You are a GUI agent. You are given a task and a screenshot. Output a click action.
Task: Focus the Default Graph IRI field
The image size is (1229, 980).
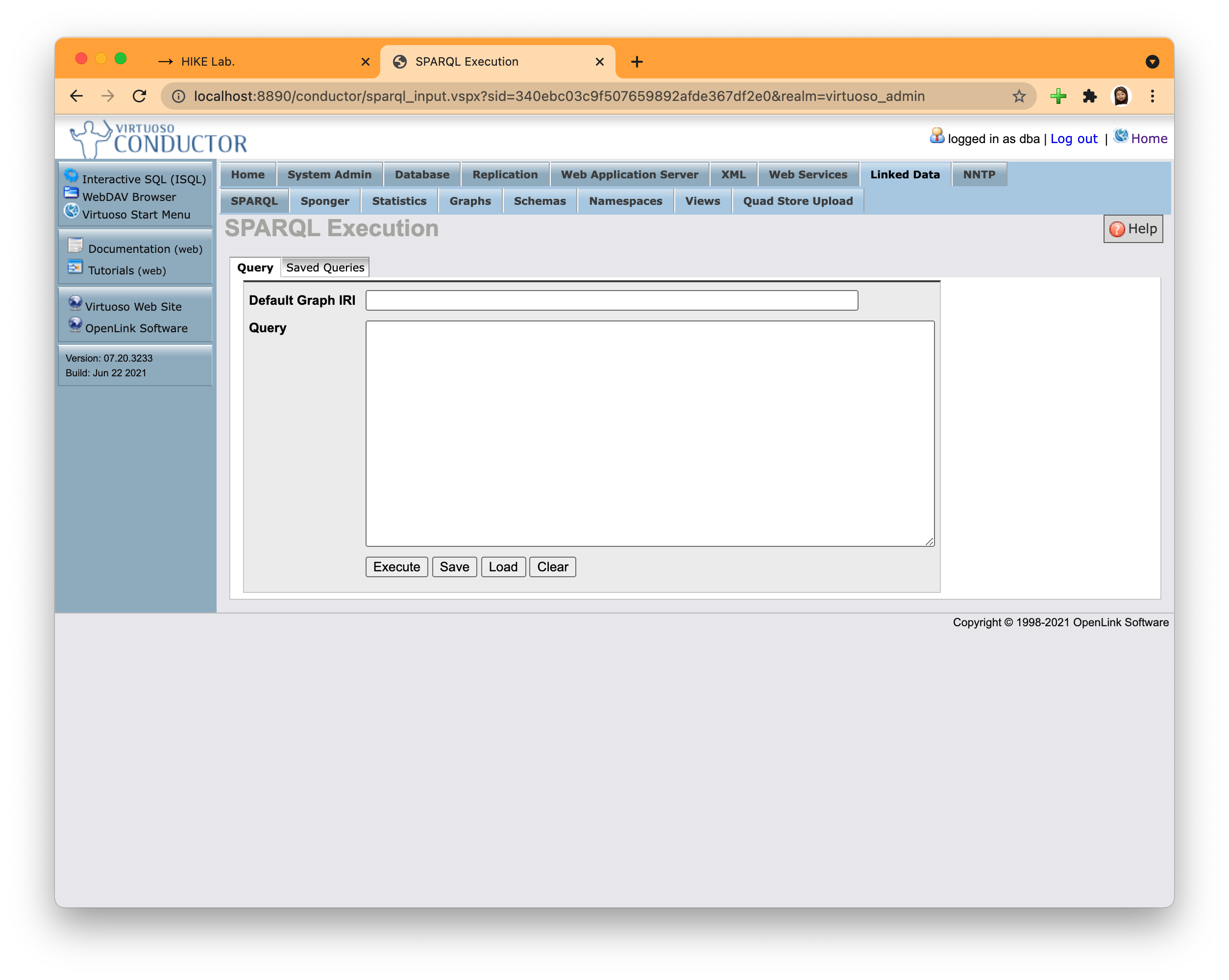pos(612,300)
